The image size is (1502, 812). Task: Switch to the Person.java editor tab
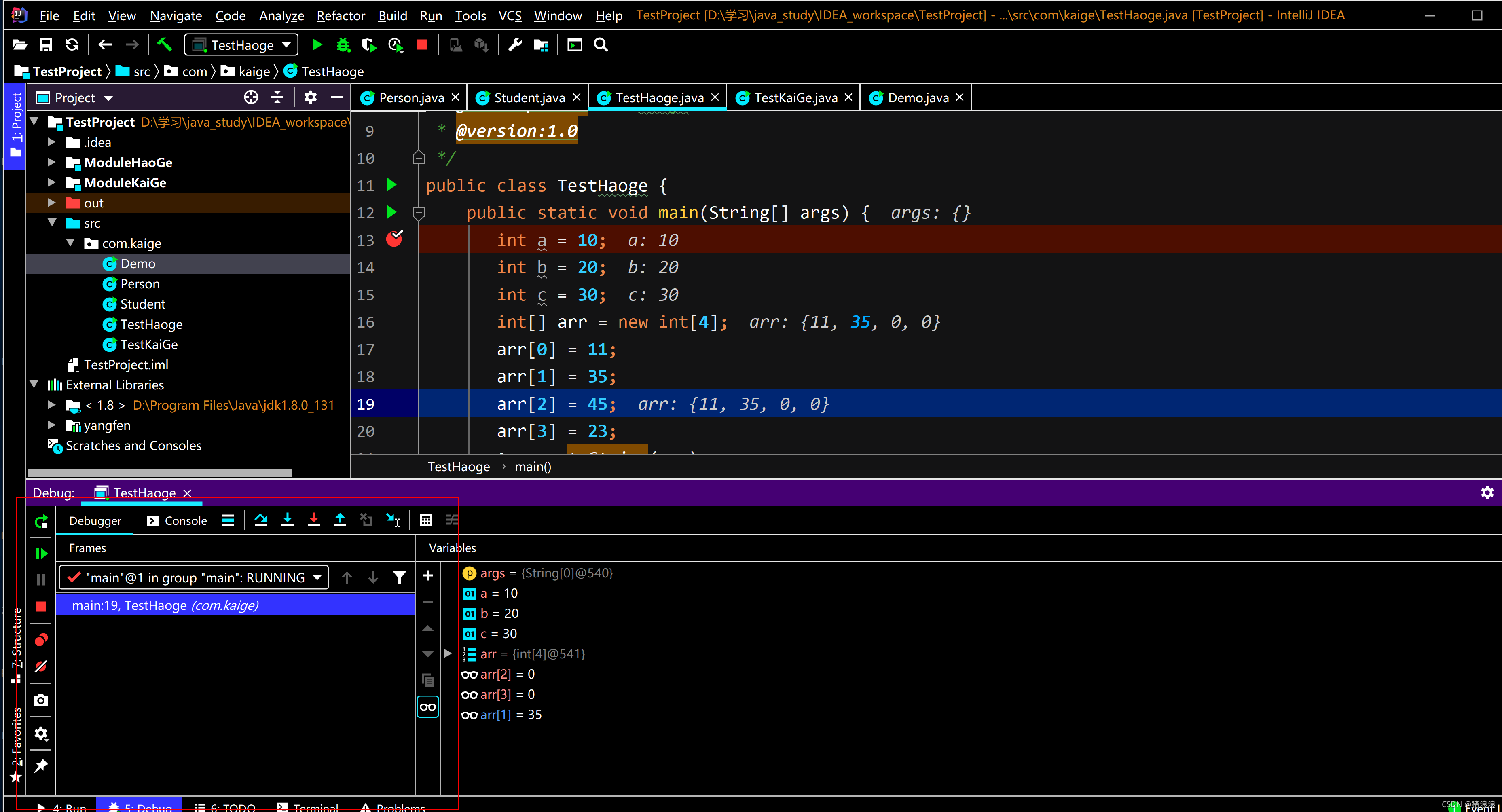pos(411,98)
